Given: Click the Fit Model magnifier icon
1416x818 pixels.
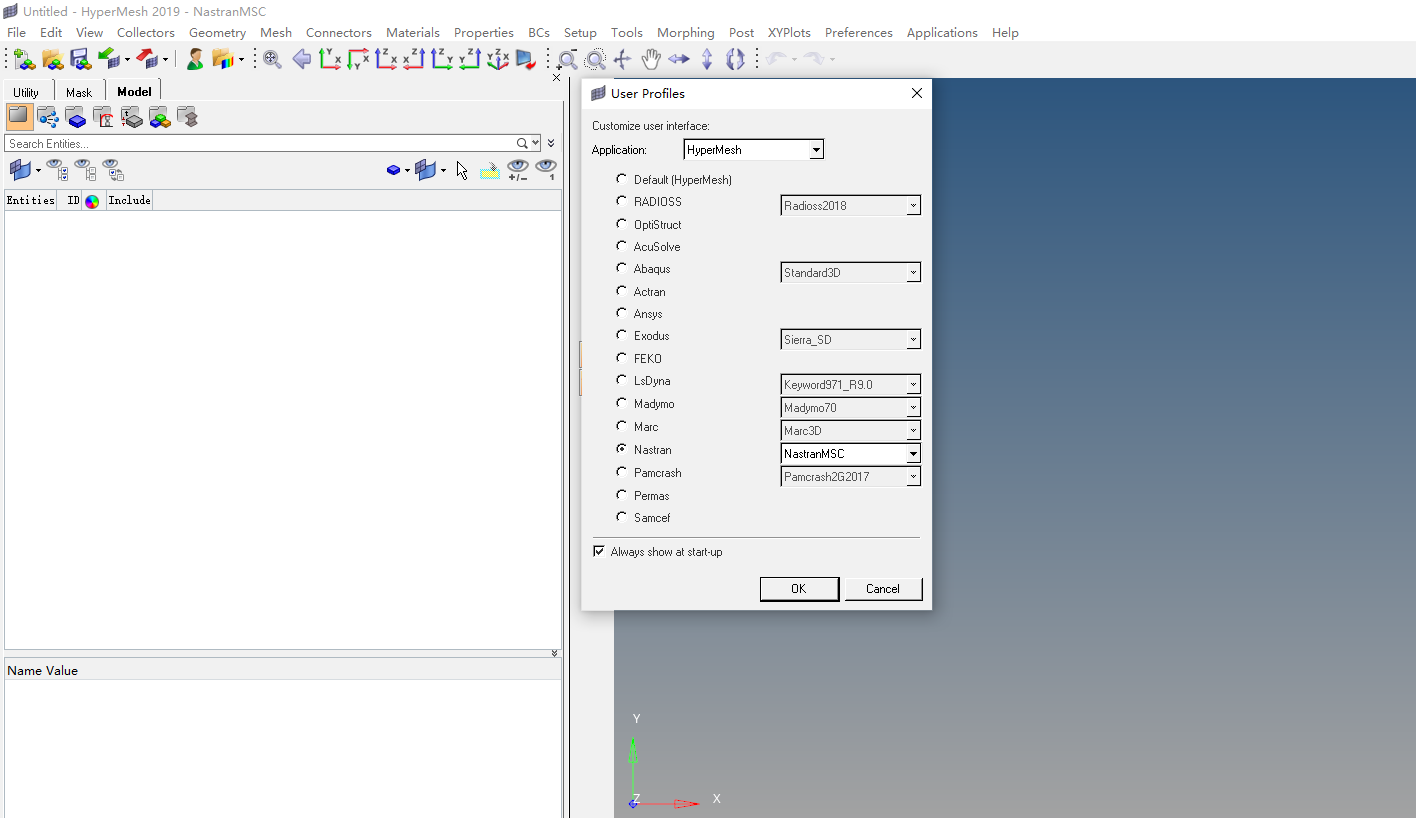Looking at the screenshot, I should (272, 60).
